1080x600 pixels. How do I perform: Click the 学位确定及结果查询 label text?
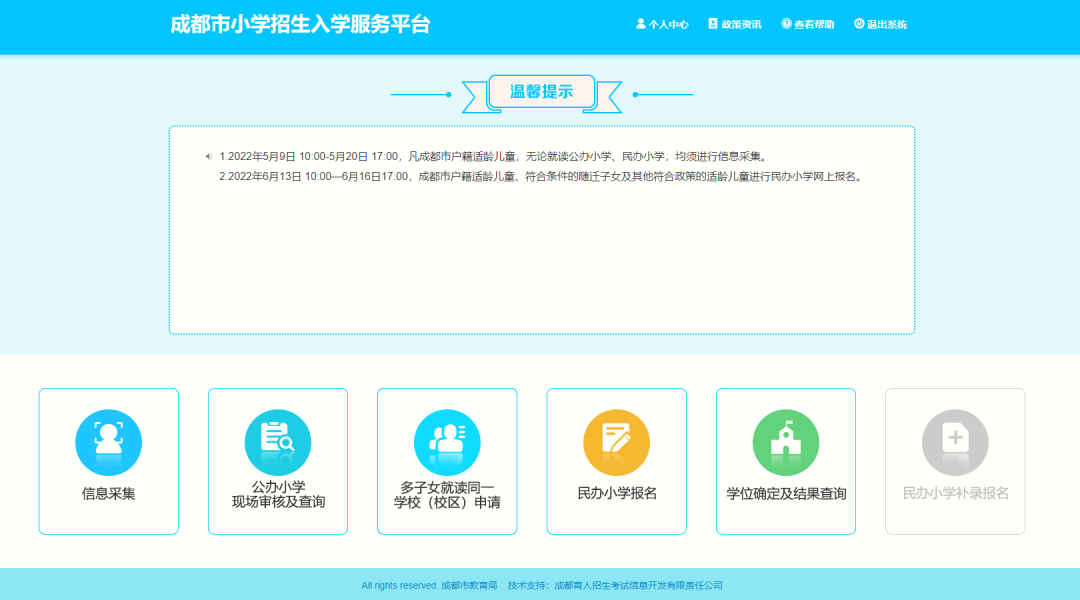coord(786,494)
